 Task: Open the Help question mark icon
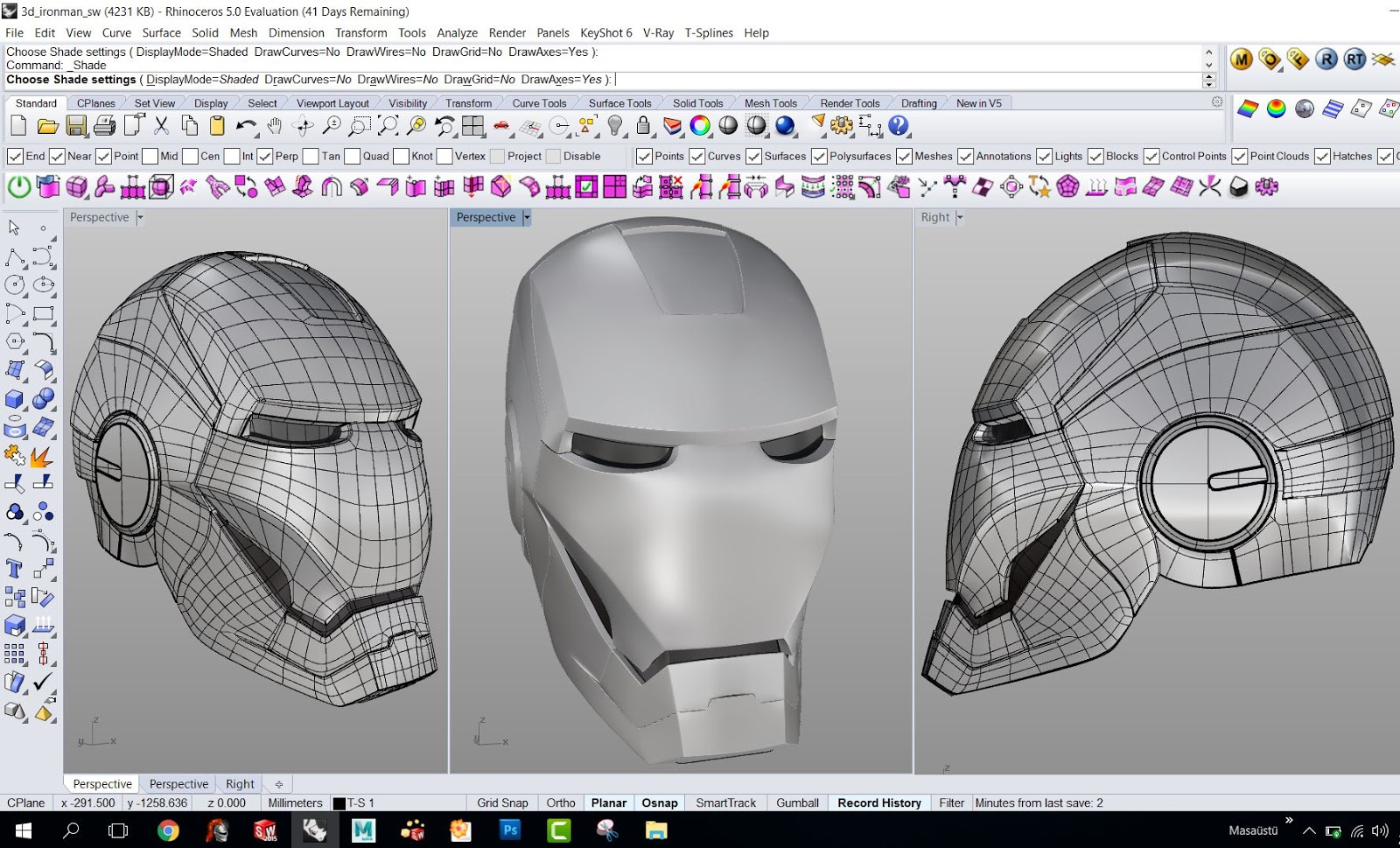[899, 126]
